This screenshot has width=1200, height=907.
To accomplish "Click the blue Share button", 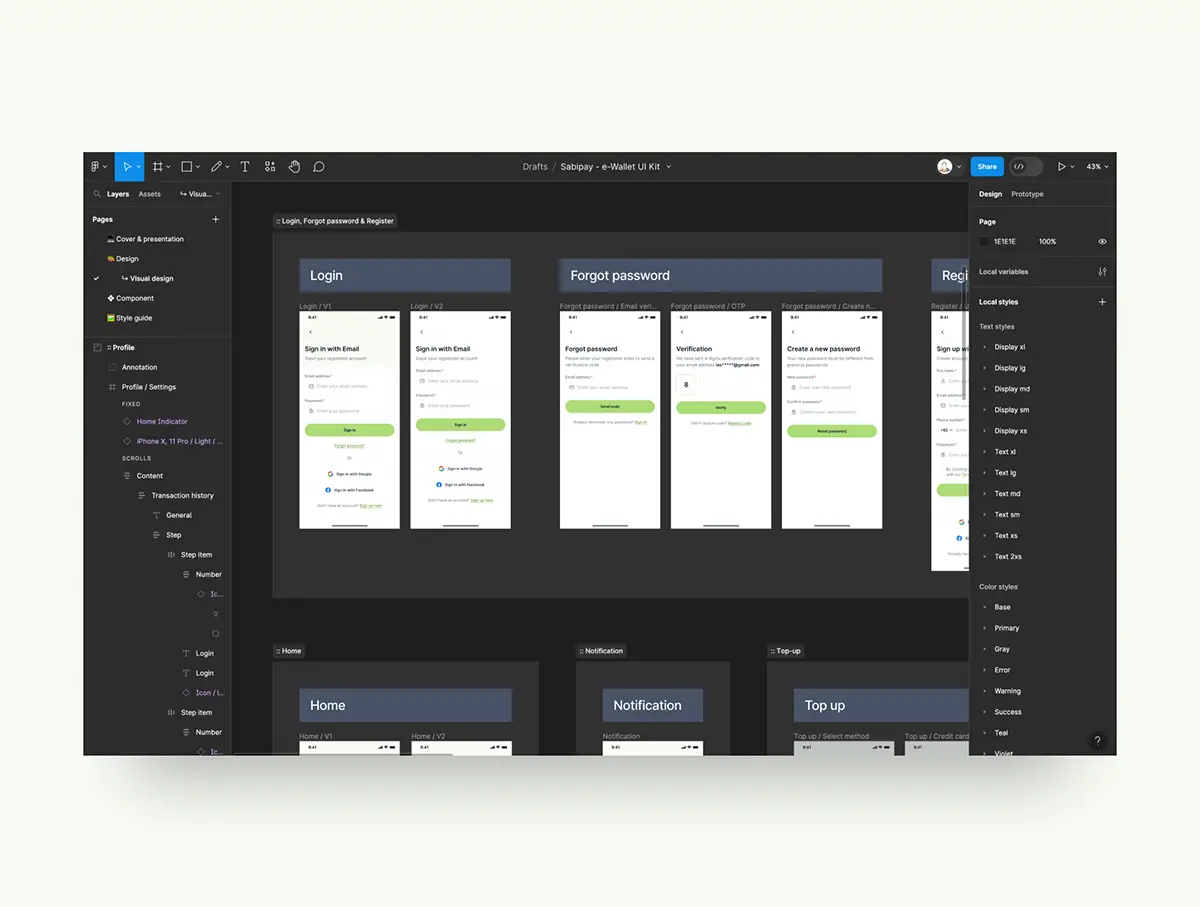I will click(x=987, y=167).
